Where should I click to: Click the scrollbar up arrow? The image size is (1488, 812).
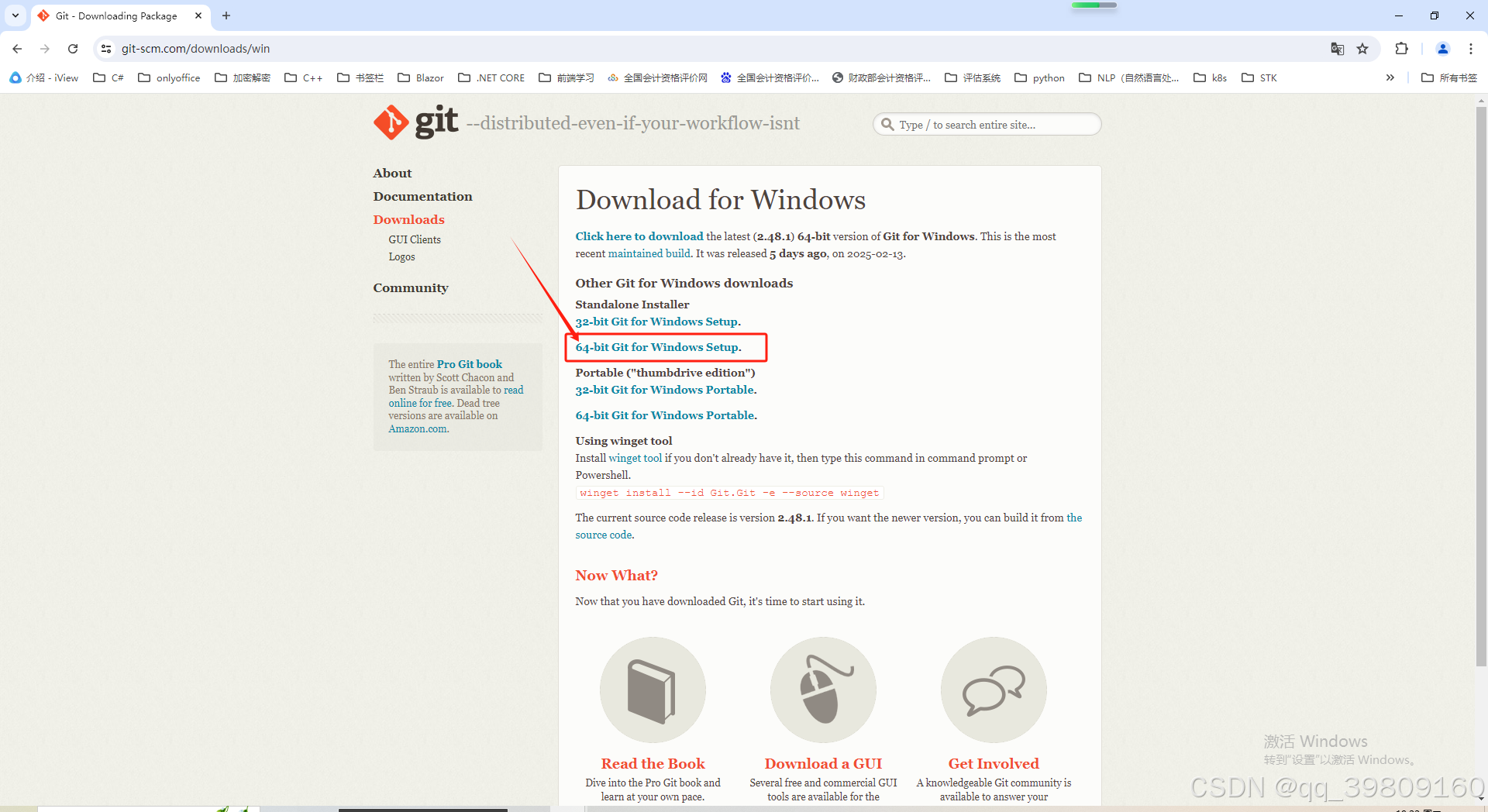point(1481,101)
